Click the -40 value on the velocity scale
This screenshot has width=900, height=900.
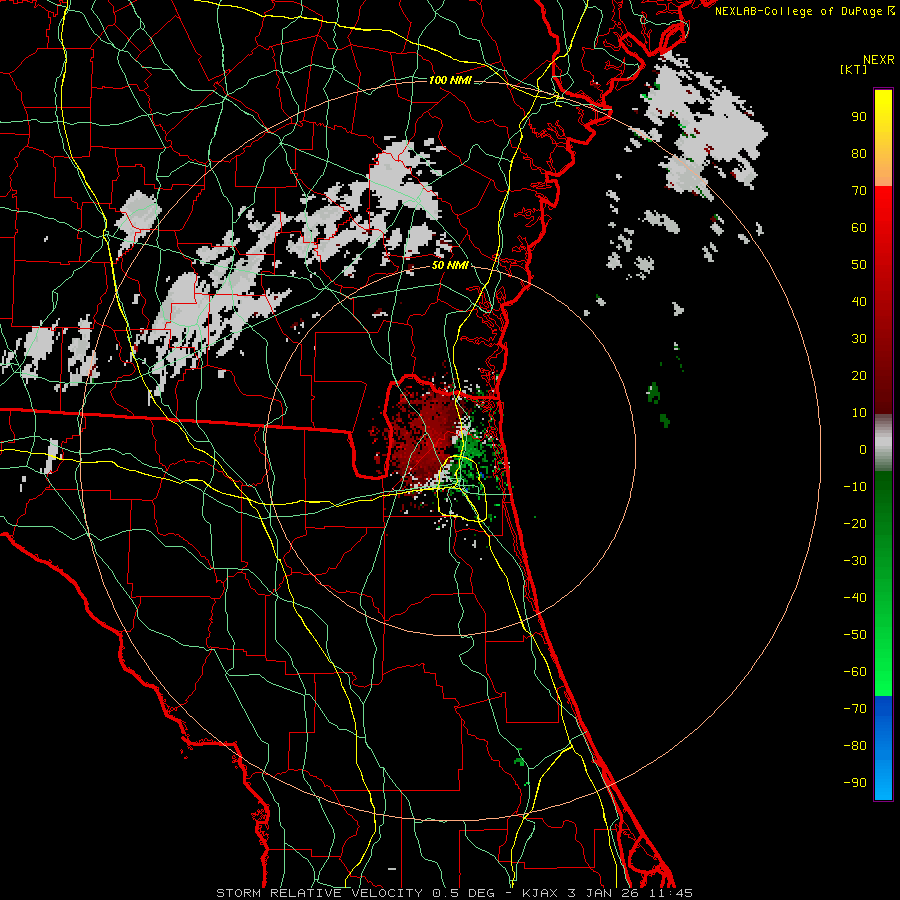(855, 598)
